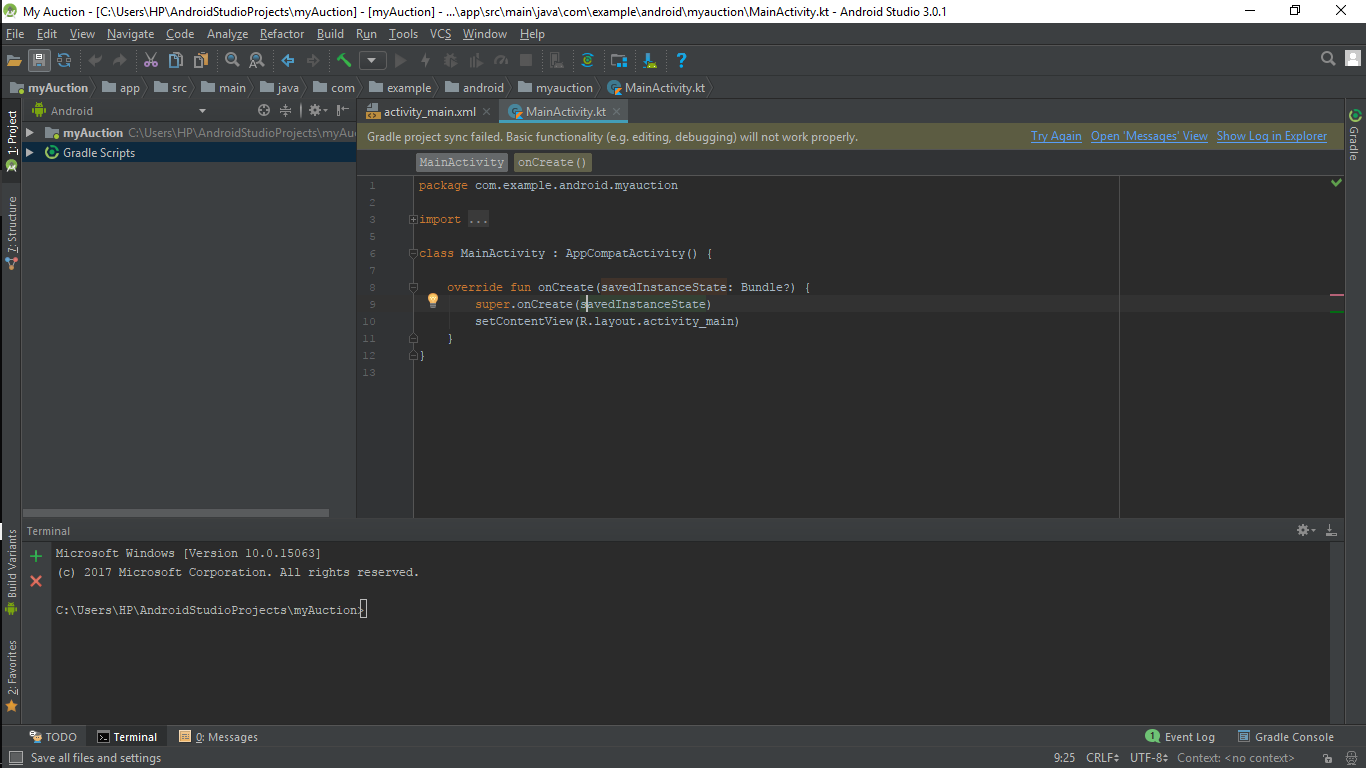Click project panel horizontal scrollbar
This screenshot has height=768, width=1366.
pyautogui.click(x=176, y=513)
